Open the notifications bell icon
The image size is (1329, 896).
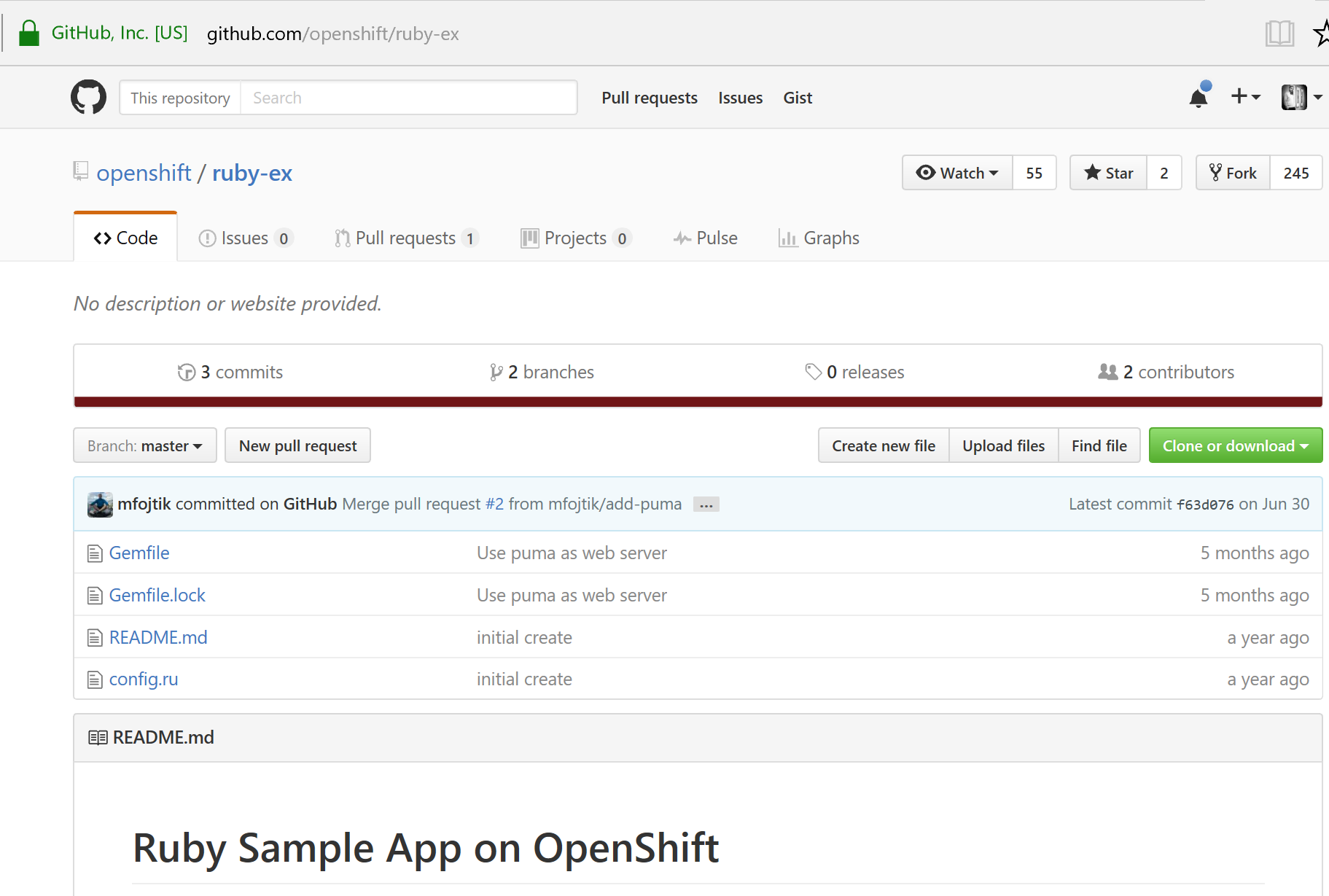(x=1199, y=96)
